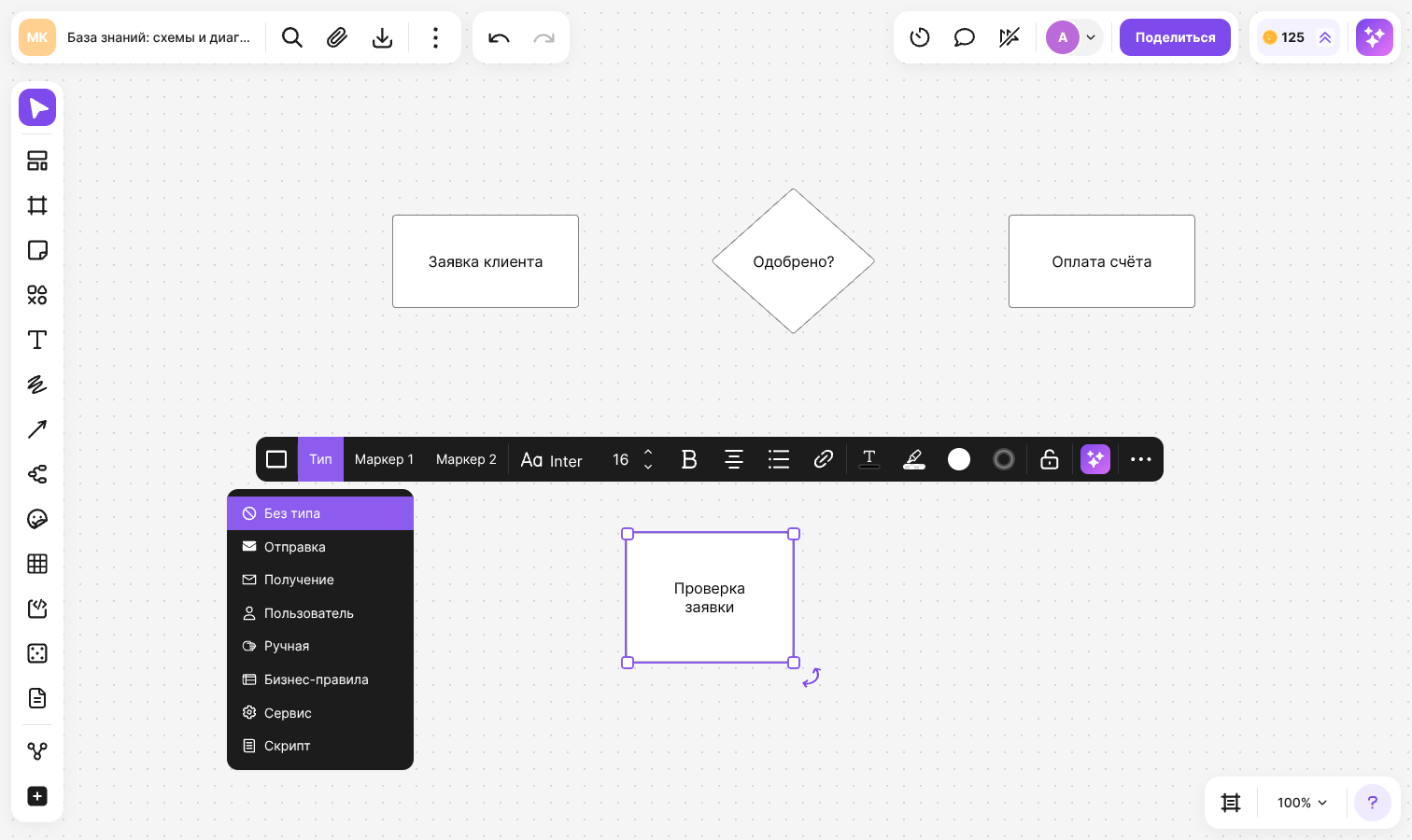1412x840 pixels.
Task: Toggle the shape lock icon
Action: coord(1050,459)
